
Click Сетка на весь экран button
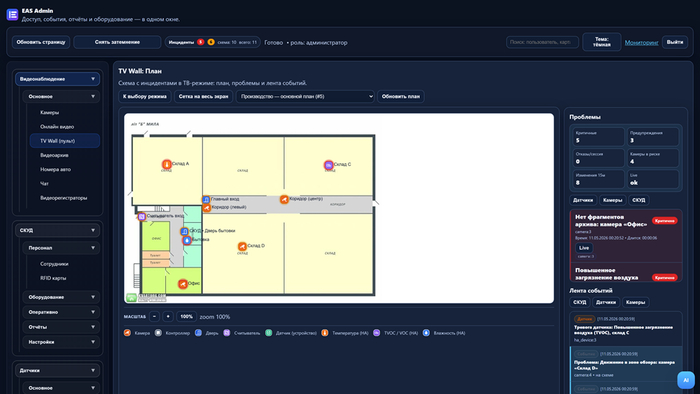(203, 96)
